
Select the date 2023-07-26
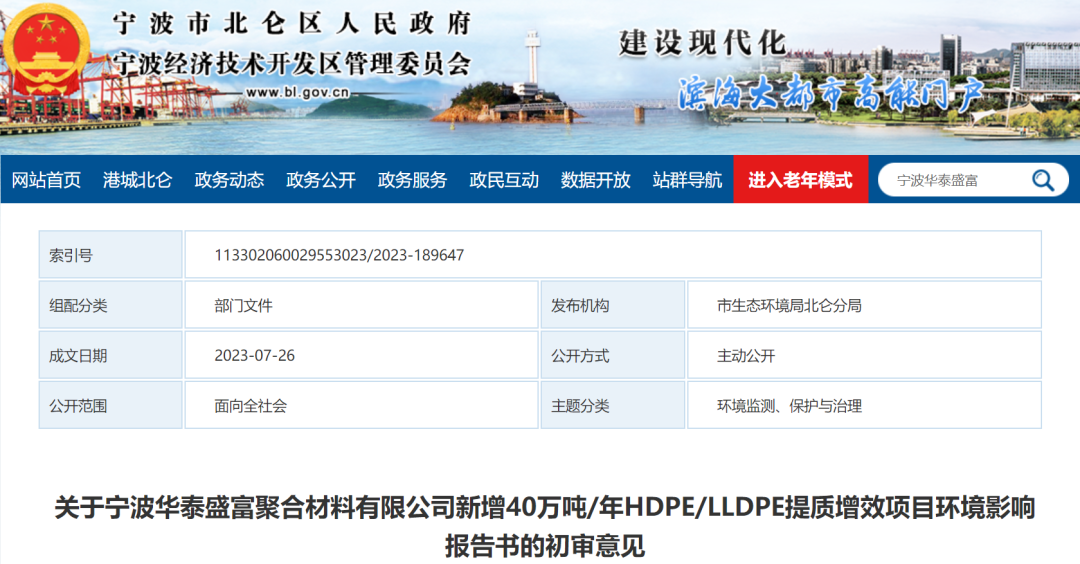coord(254,355)
